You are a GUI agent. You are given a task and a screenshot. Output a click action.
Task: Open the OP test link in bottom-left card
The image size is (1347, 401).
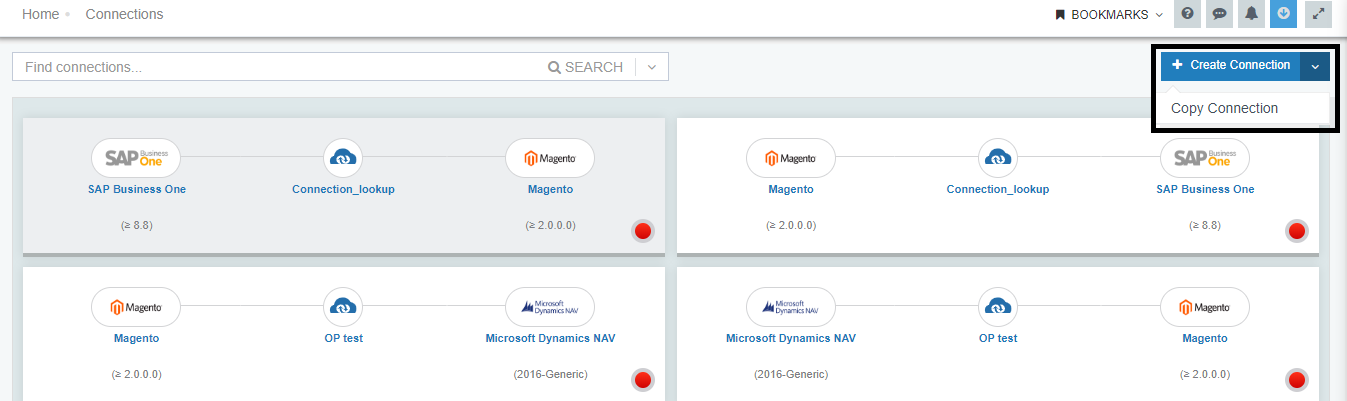[343, 338]
